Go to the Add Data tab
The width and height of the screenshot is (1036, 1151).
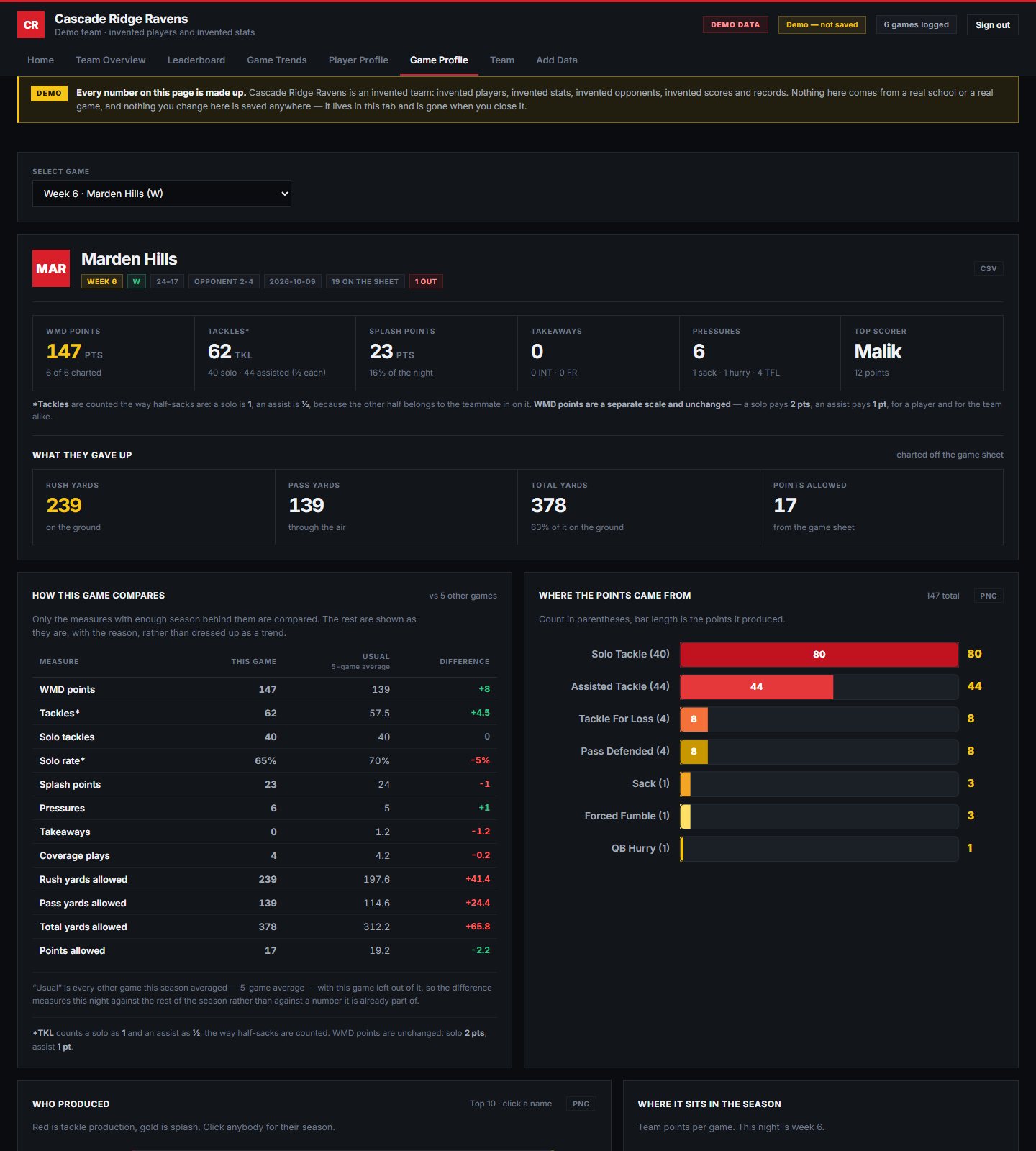click(557, 60)
